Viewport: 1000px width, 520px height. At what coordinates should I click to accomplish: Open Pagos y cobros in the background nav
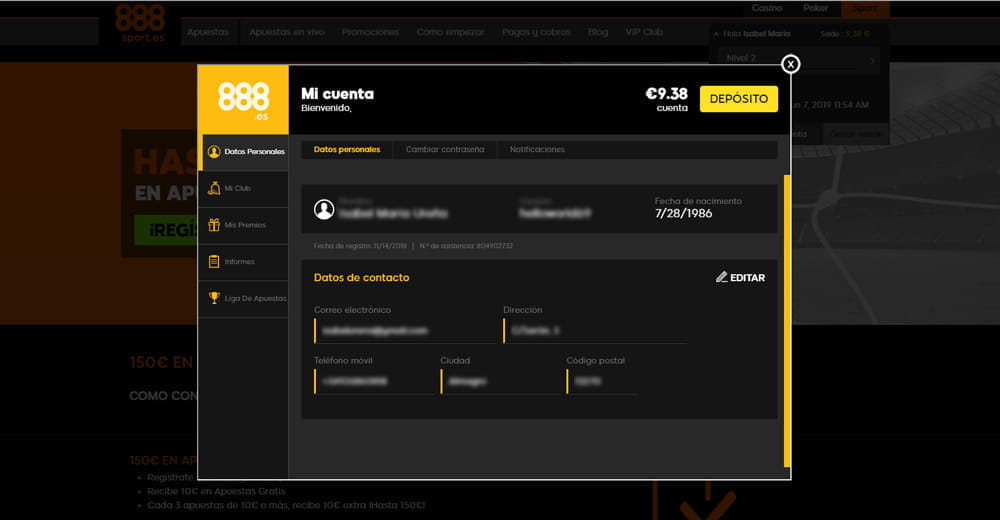tap(536, 32)
